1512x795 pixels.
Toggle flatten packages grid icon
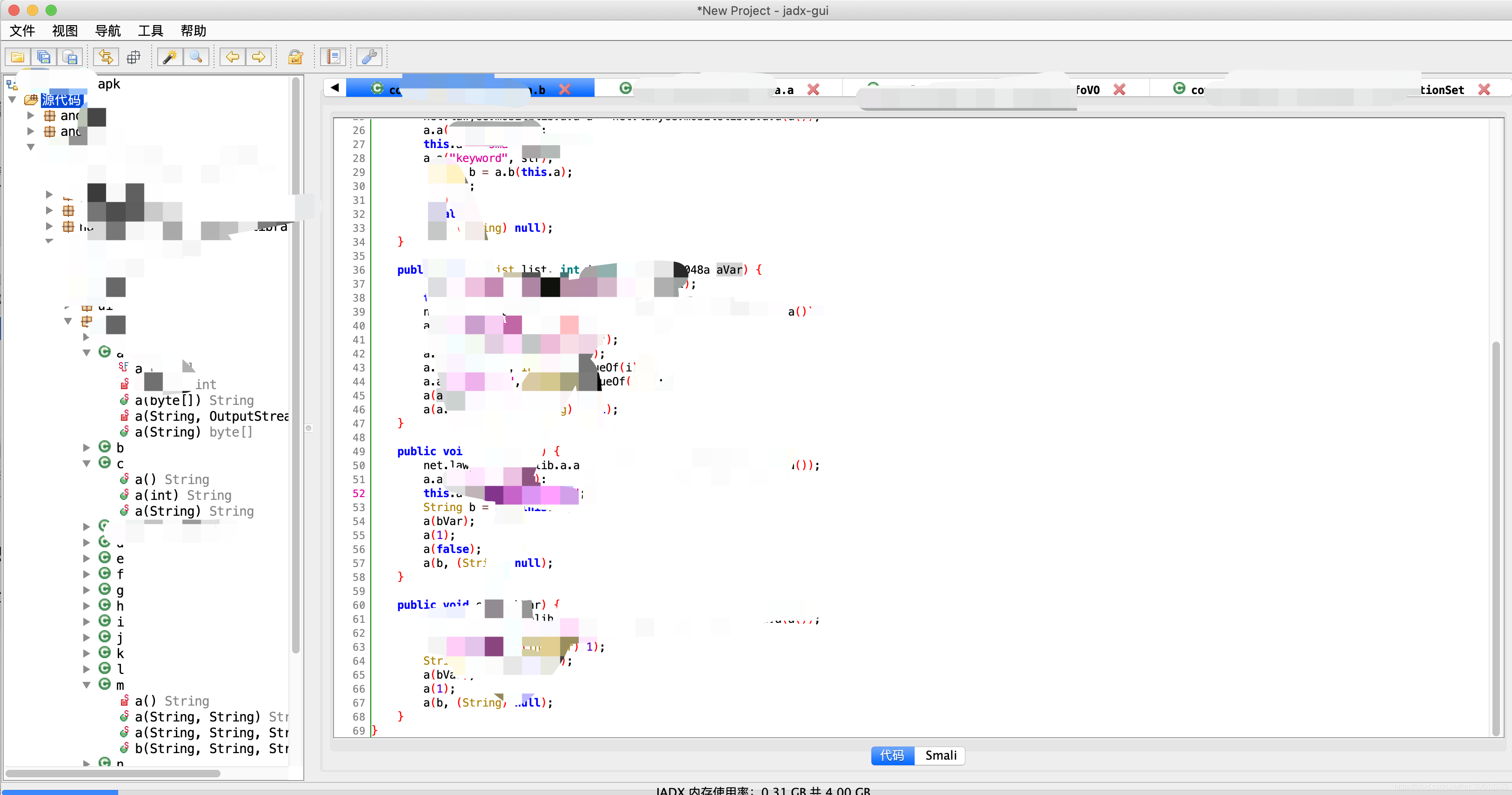pos(134,57)
